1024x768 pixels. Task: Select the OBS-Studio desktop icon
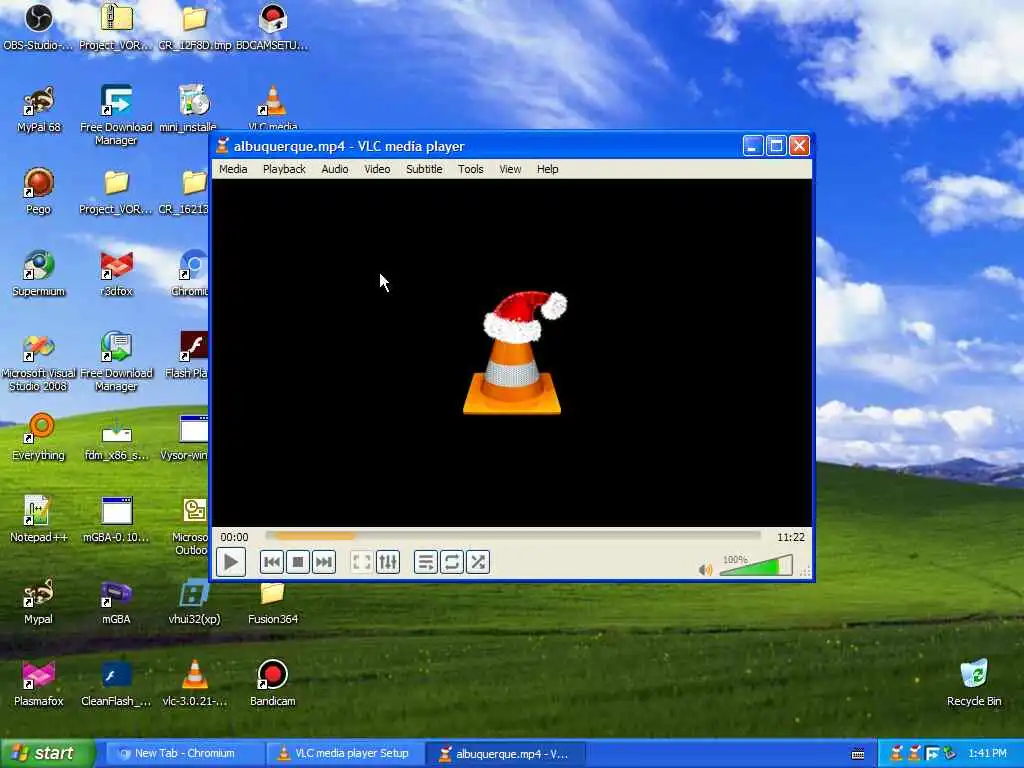[x=38, y=26]
